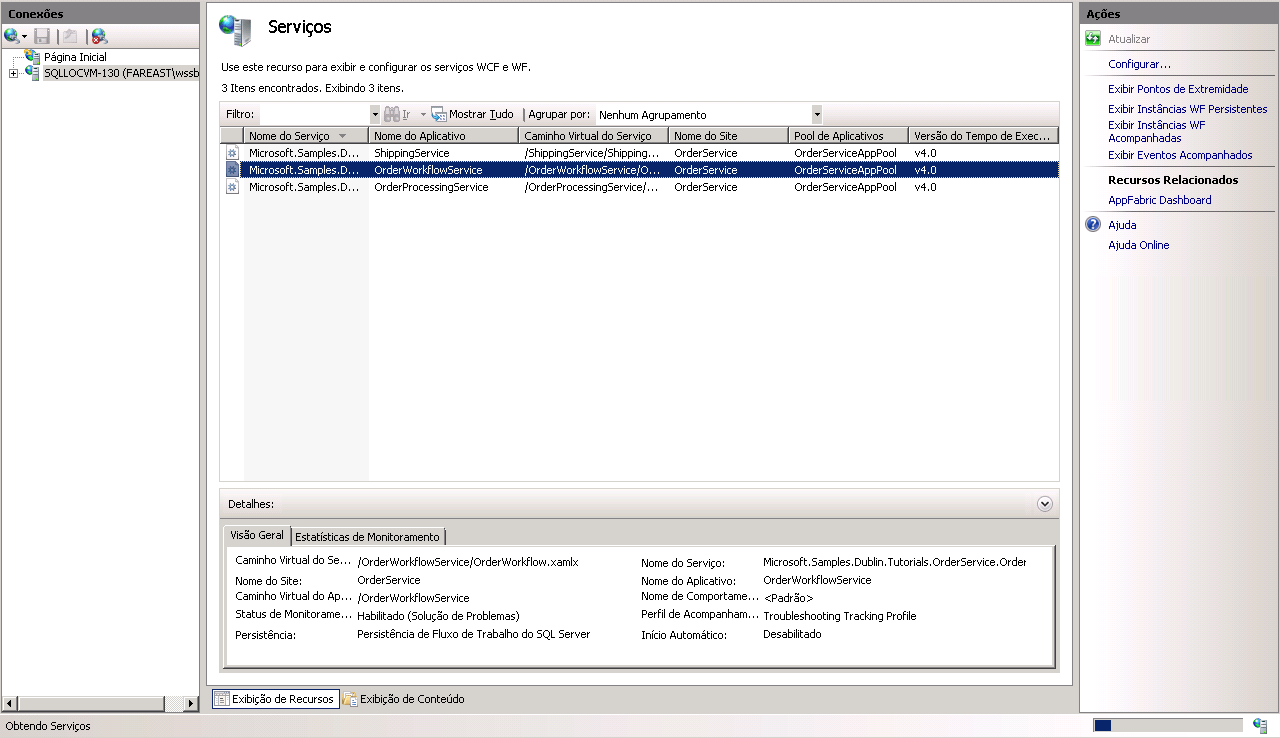Switch to the Visão Geral tab

[257, 536]
